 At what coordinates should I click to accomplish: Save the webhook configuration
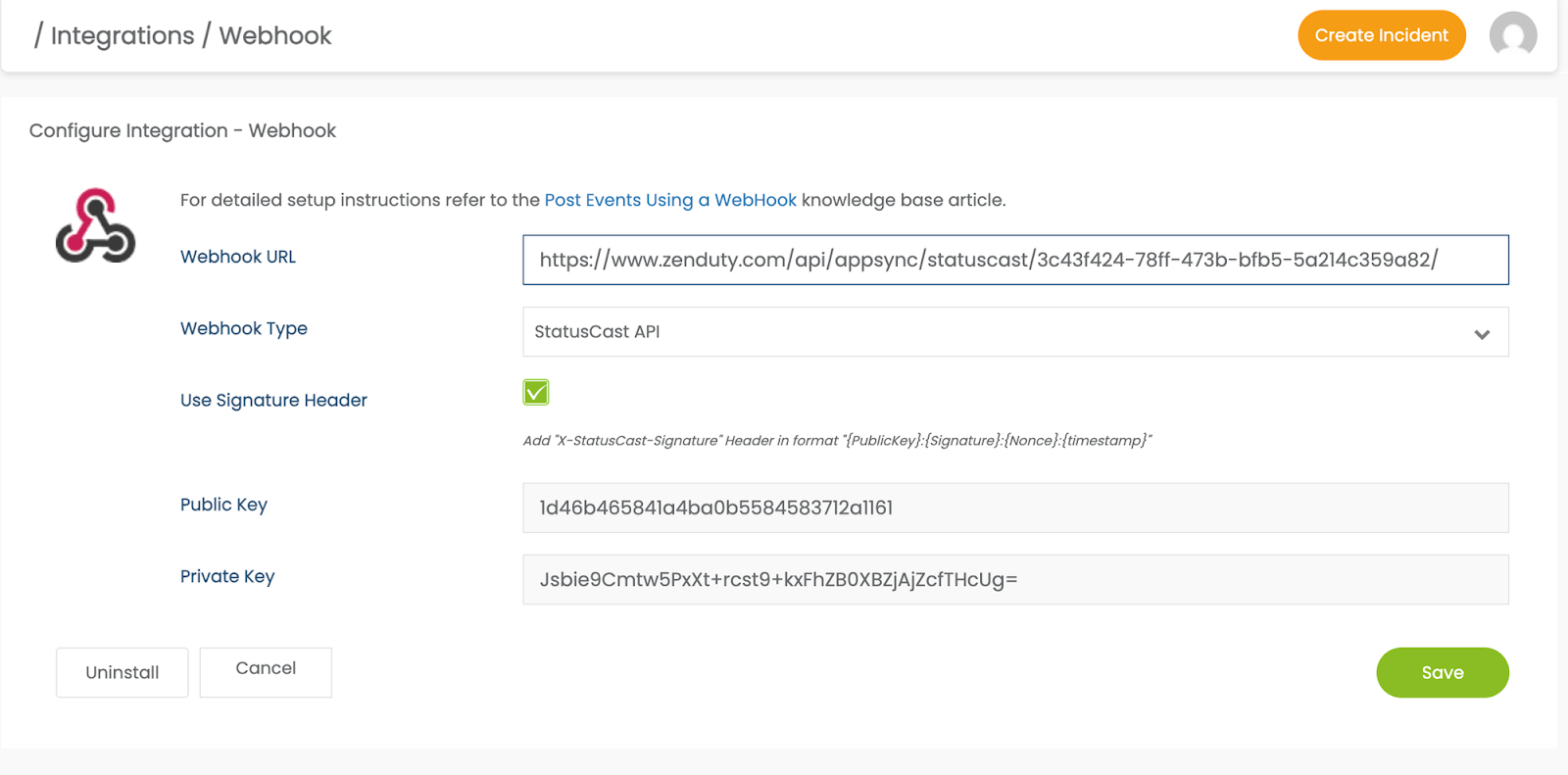pos(1443,672)
